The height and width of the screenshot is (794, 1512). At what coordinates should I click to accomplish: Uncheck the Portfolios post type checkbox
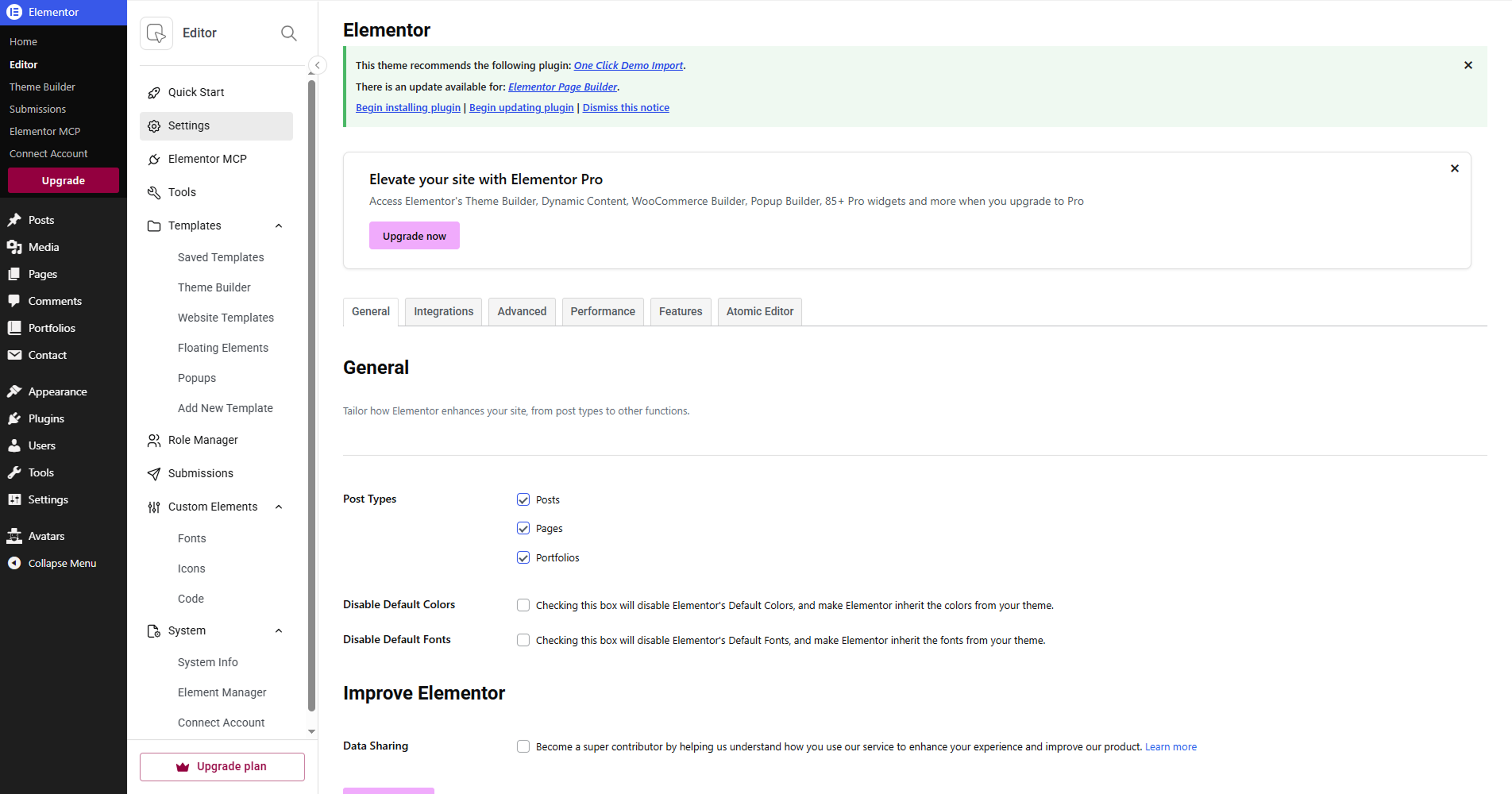(523, 557)
